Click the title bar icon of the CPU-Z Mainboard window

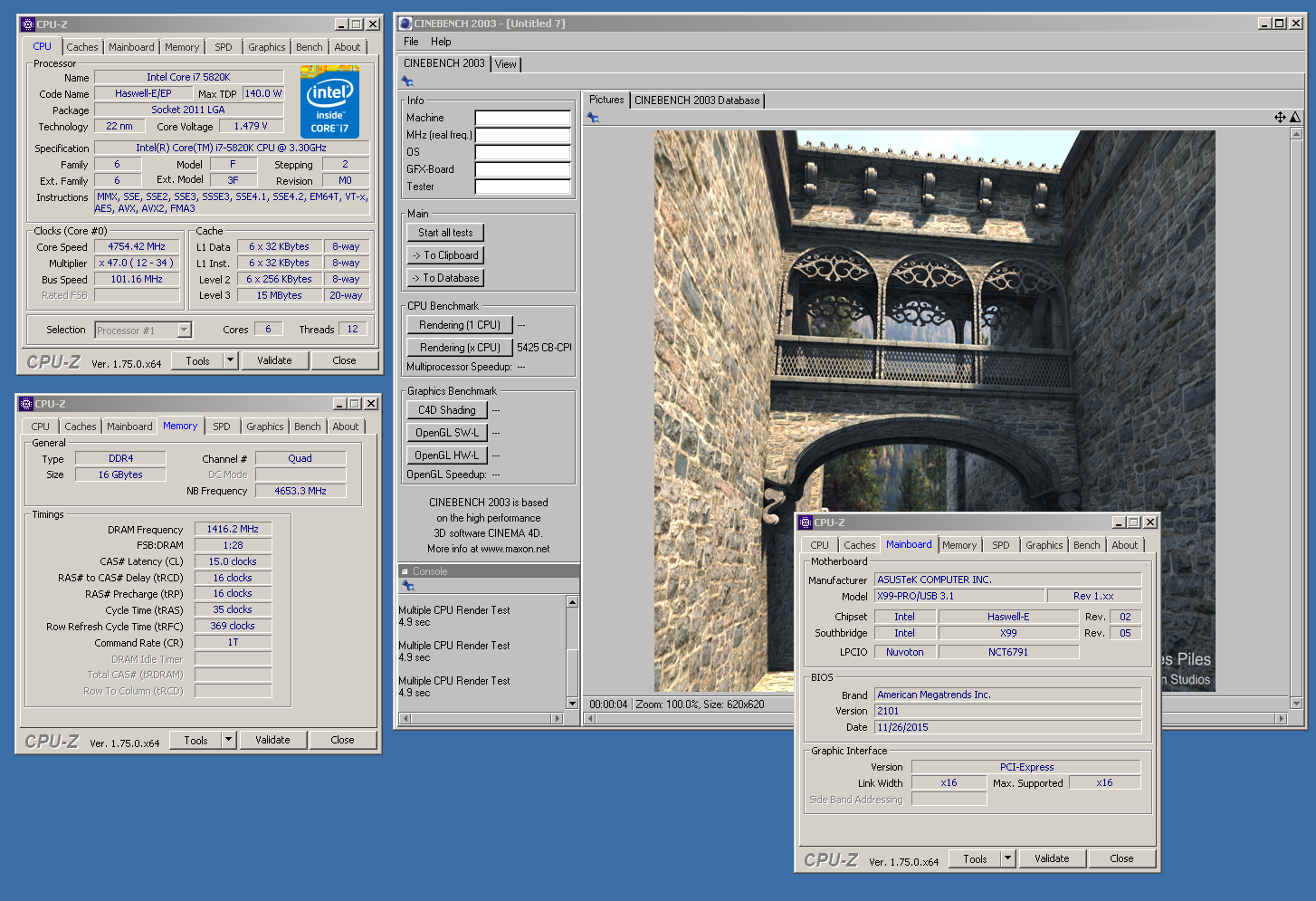point(805,522)
